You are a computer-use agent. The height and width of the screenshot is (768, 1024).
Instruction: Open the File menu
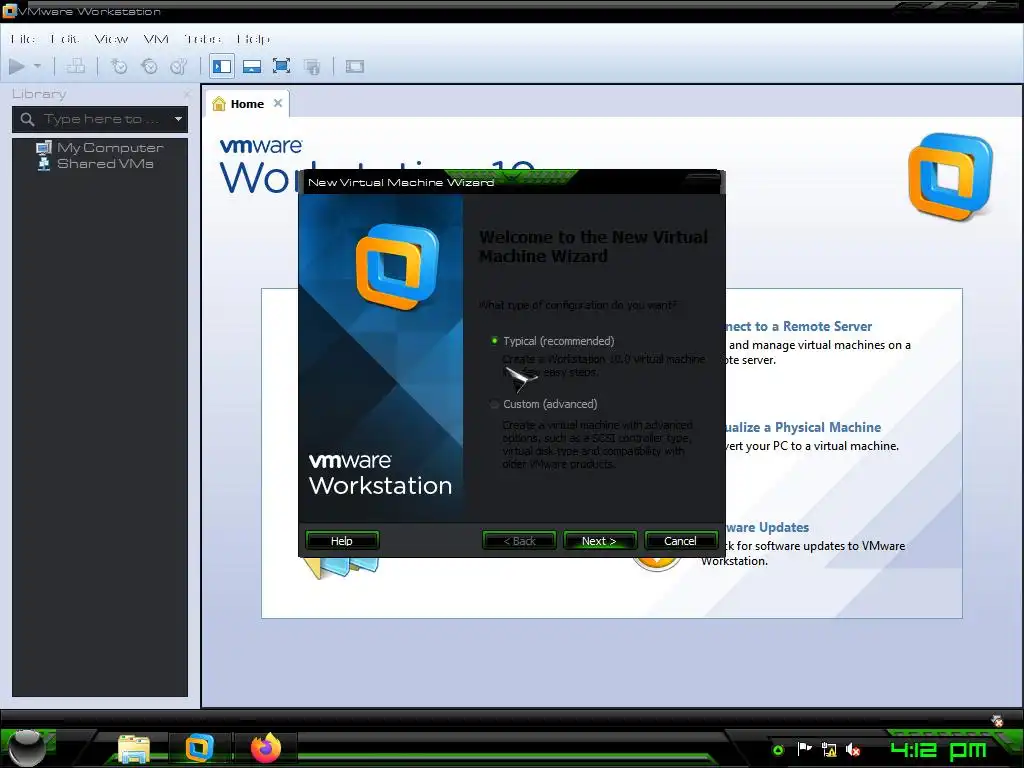(23, 39)
